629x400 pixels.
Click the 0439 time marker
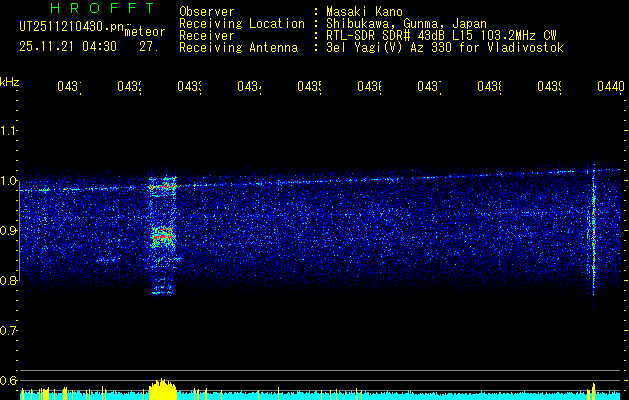coord(549,86)
